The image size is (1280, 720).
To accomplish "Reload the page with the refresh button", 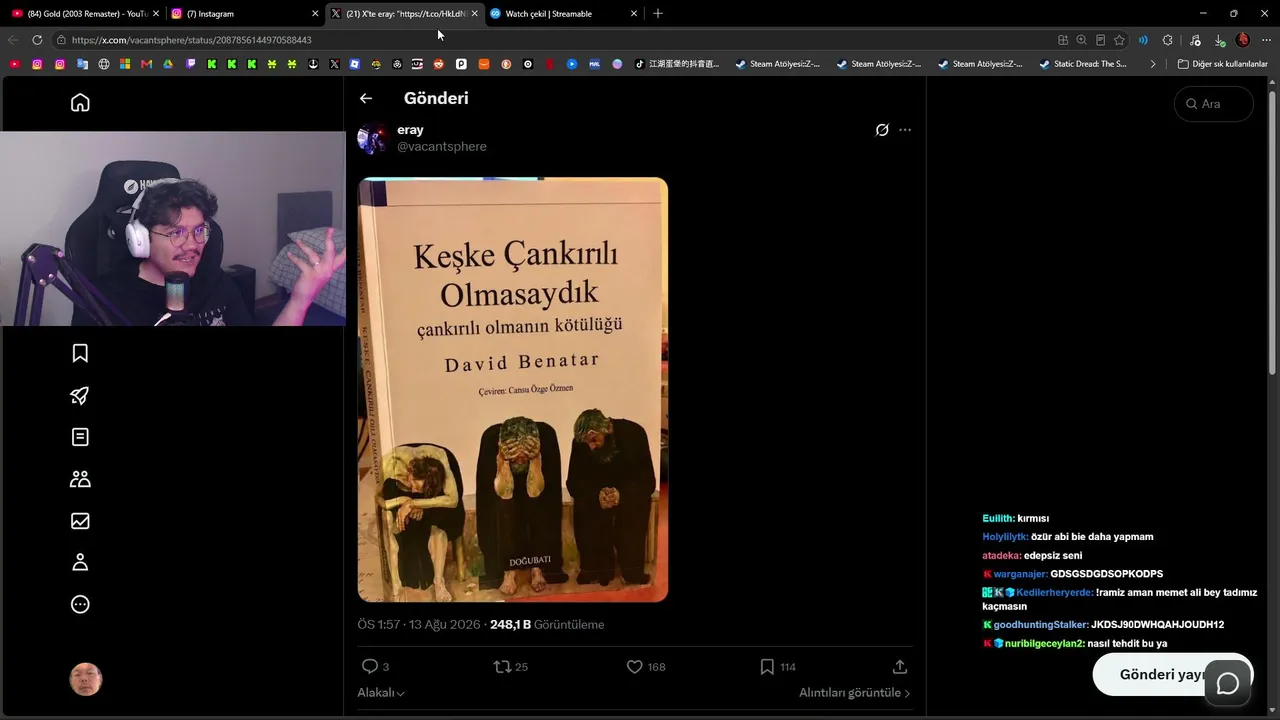I will pyautogui.click(x=37, y=40).
